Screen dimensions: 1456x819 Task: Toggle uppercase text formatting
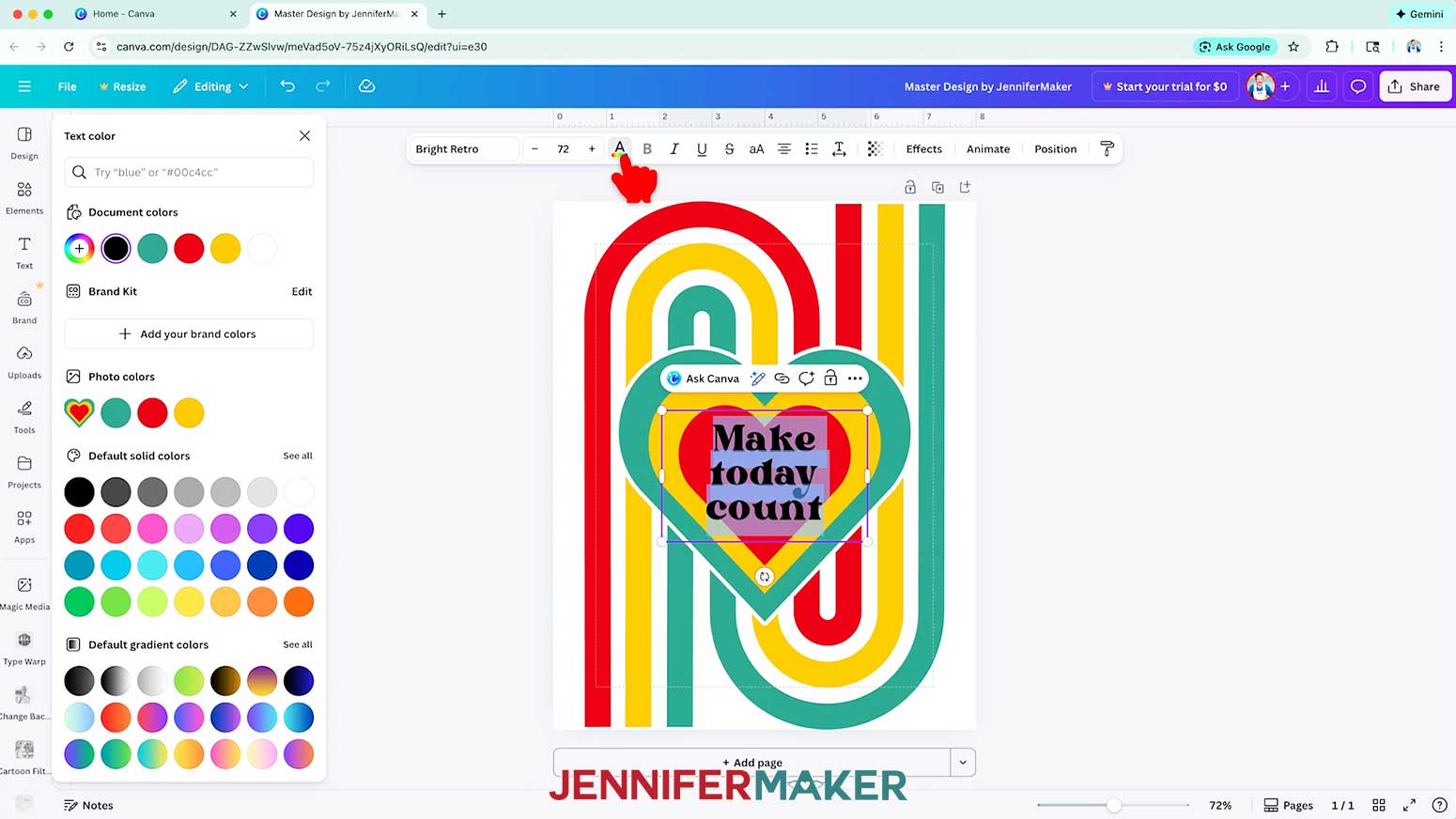[756, 149]
